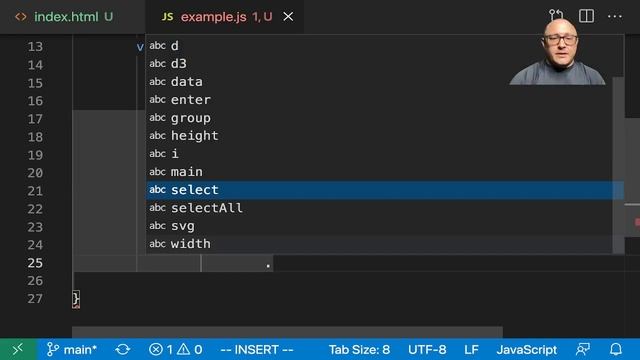Screen dimensions: 640x360
Task: Click the horizontal scrollbar under the editor
Action: point(287,331)
